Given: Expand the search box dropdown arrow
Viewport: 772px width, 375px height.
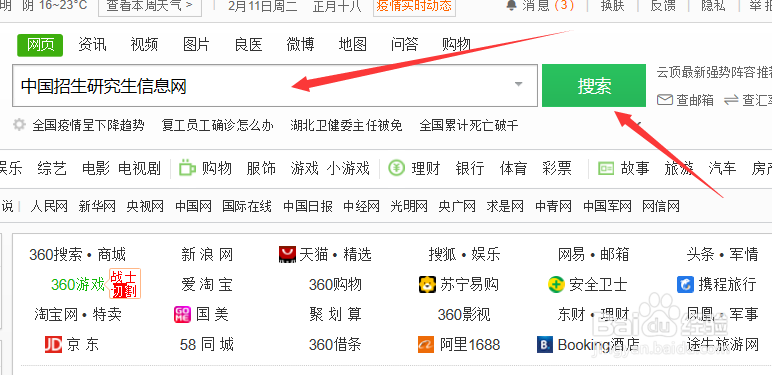Looking at the screenshot, I should [x=518, y=84].
